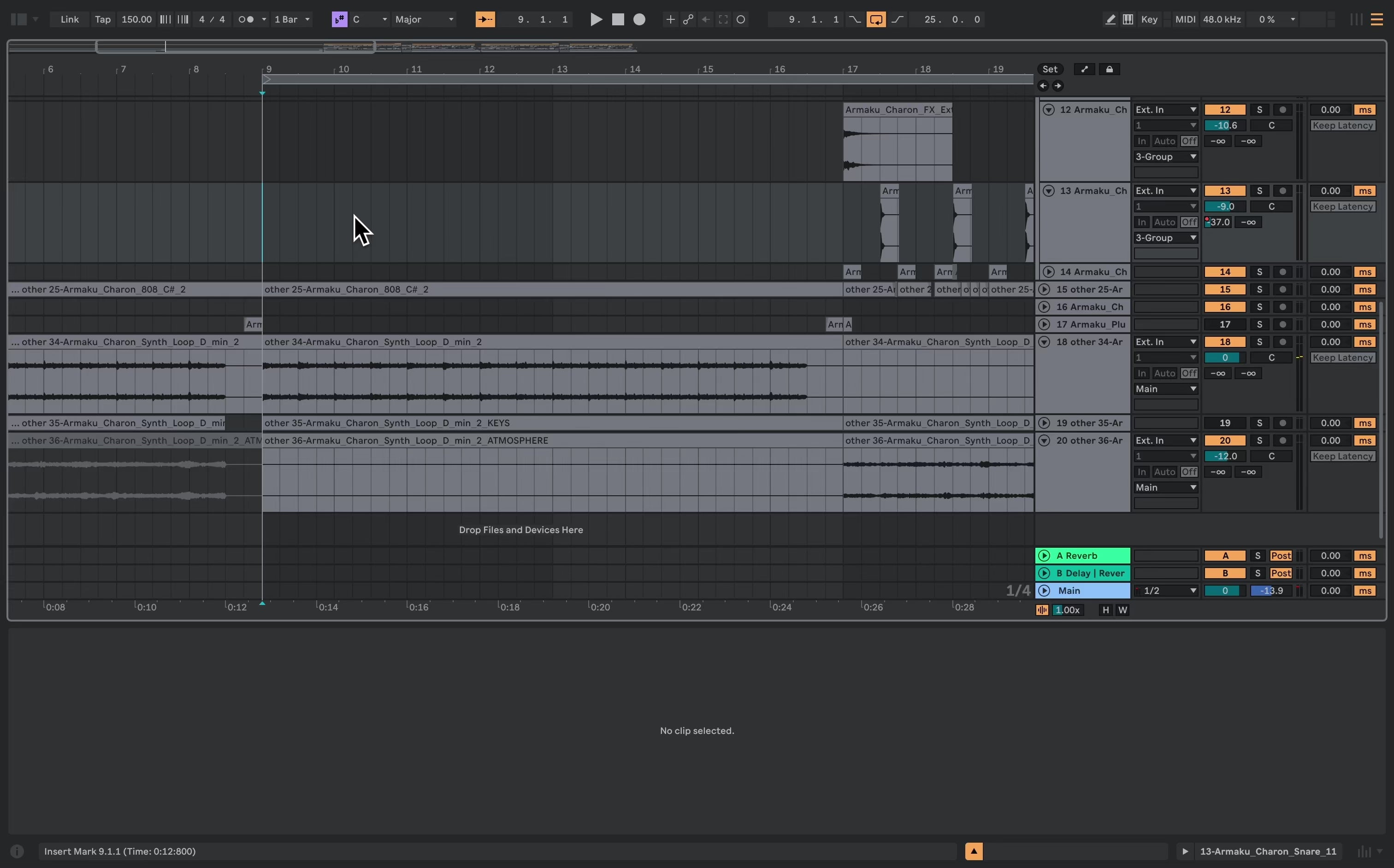
Task: Click the Key menu item in toolbar
Action: (1148, 19)
